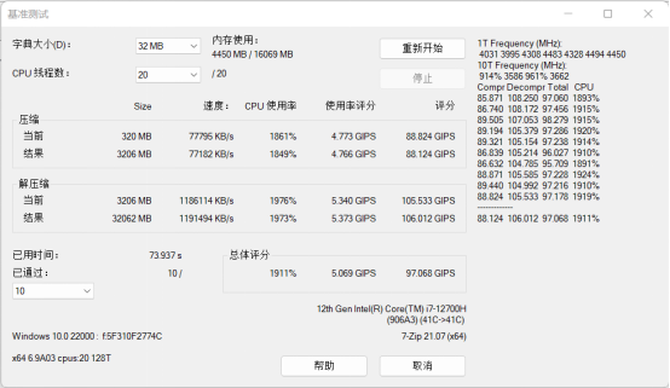Click the 帮助 help button
Viewport: 670px width, 388px height.
click(324, 366)
